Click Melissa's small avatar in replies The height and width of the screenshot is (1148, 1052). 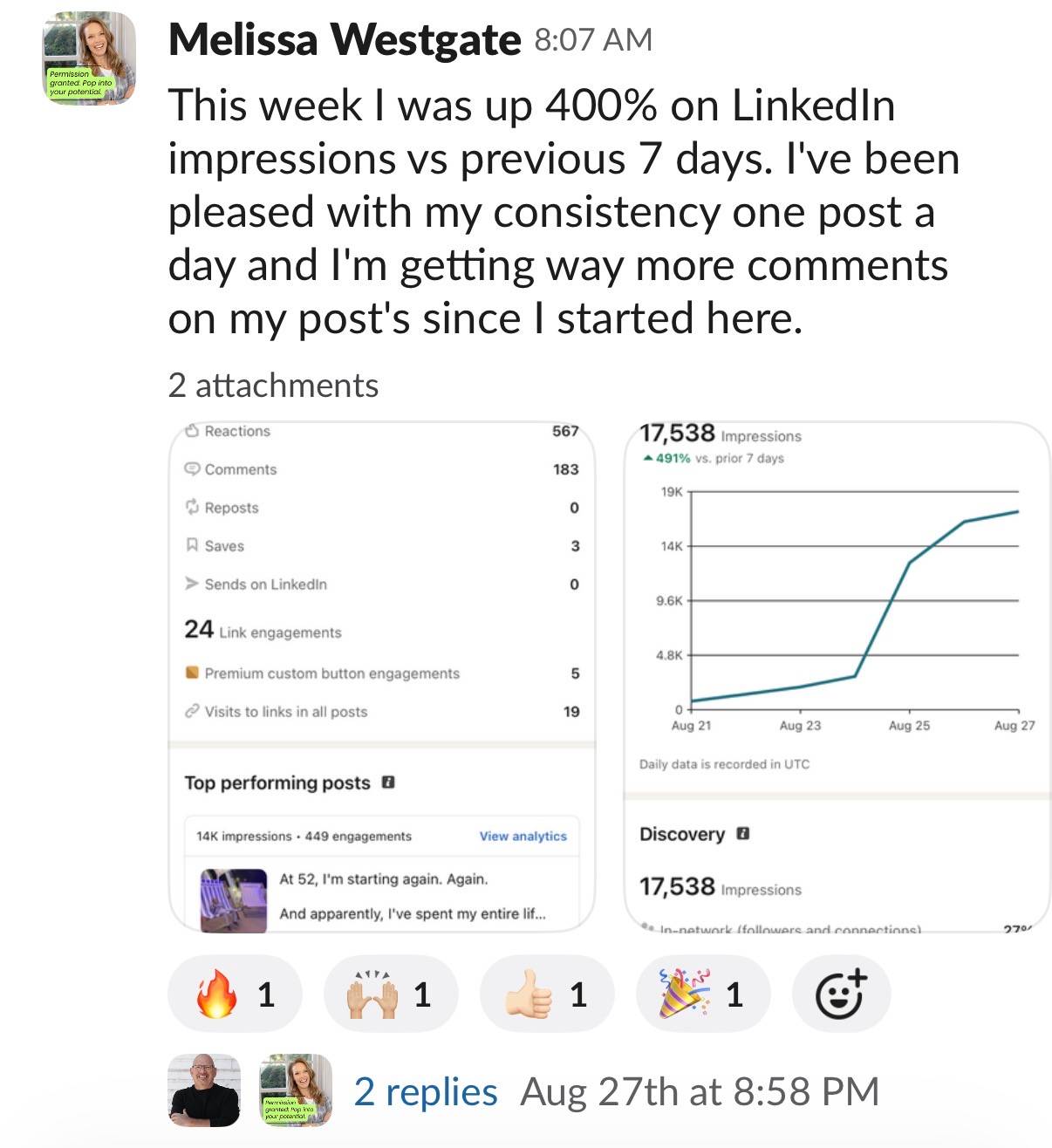click(x=297, y=1090)
